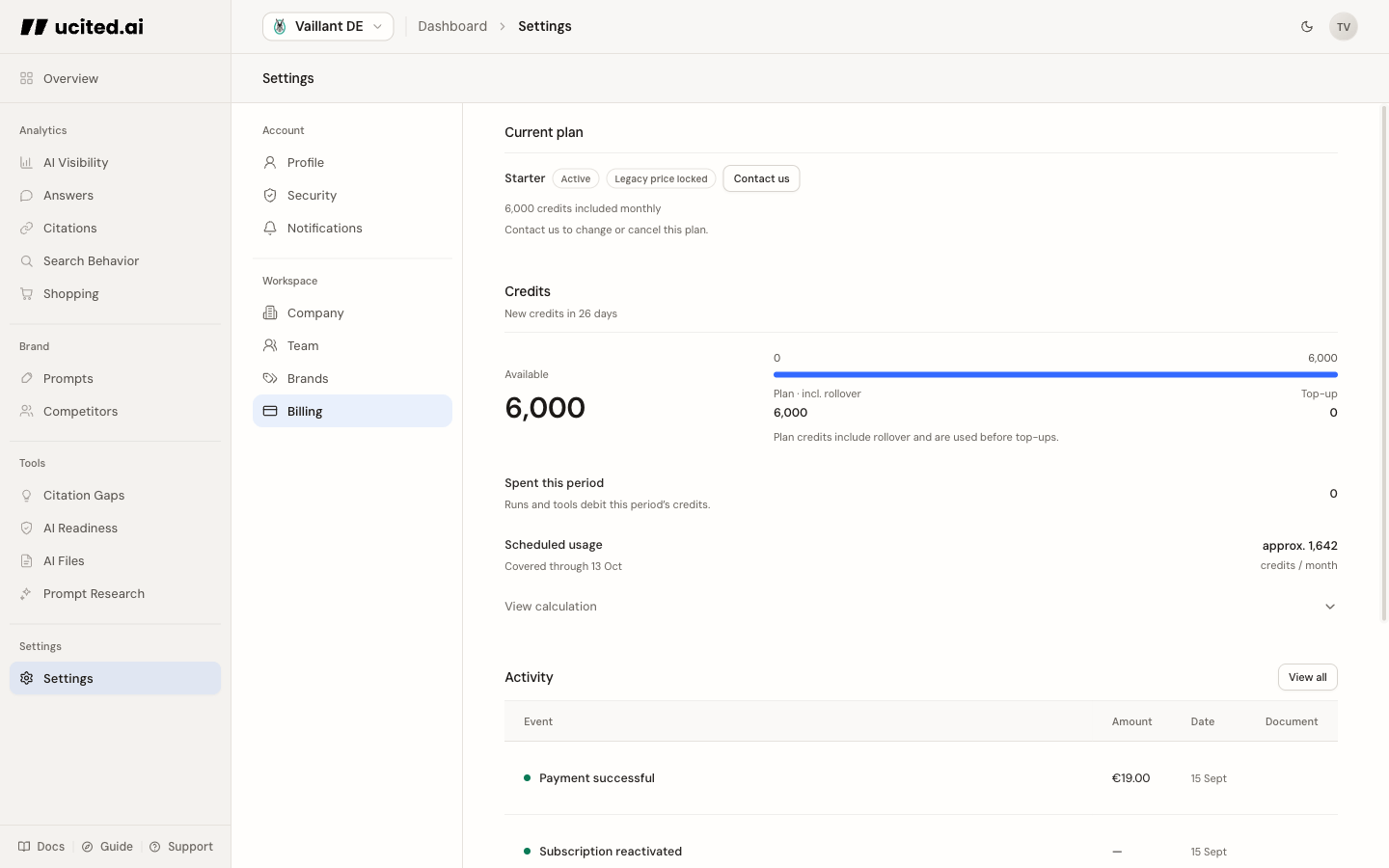Expand View calculation chevron
Image resolution: width=1389 pixels, height=868 pixels.
pyautogui.click(x=1330, y=607)
